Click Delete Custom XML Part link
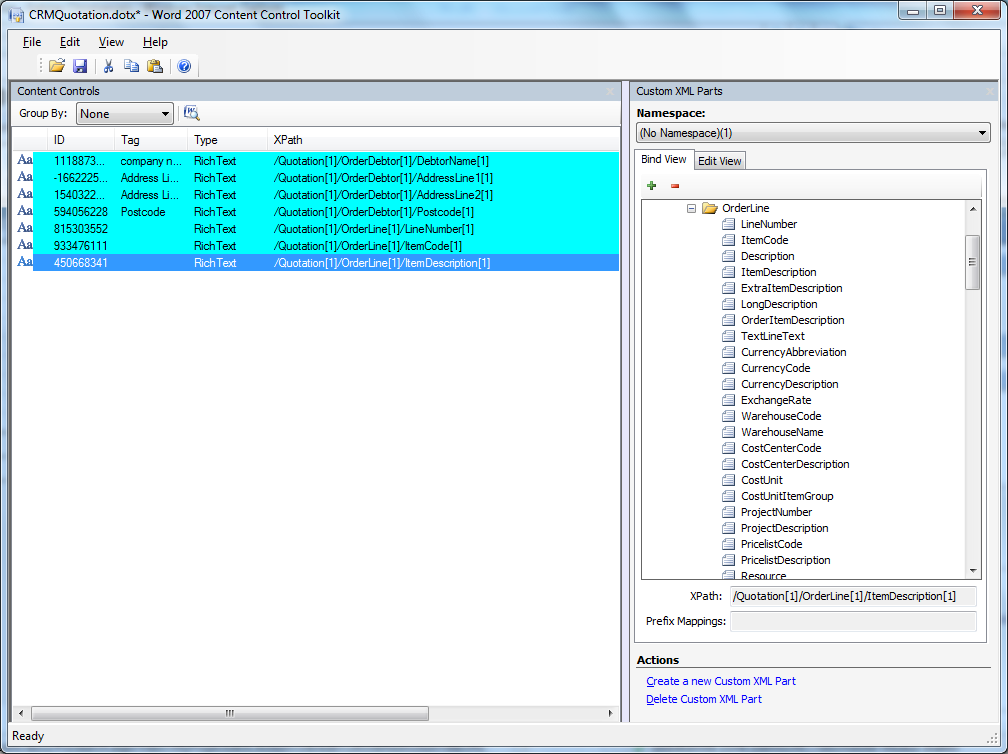This screenshot has width=1008, height=754. (704, 699)
